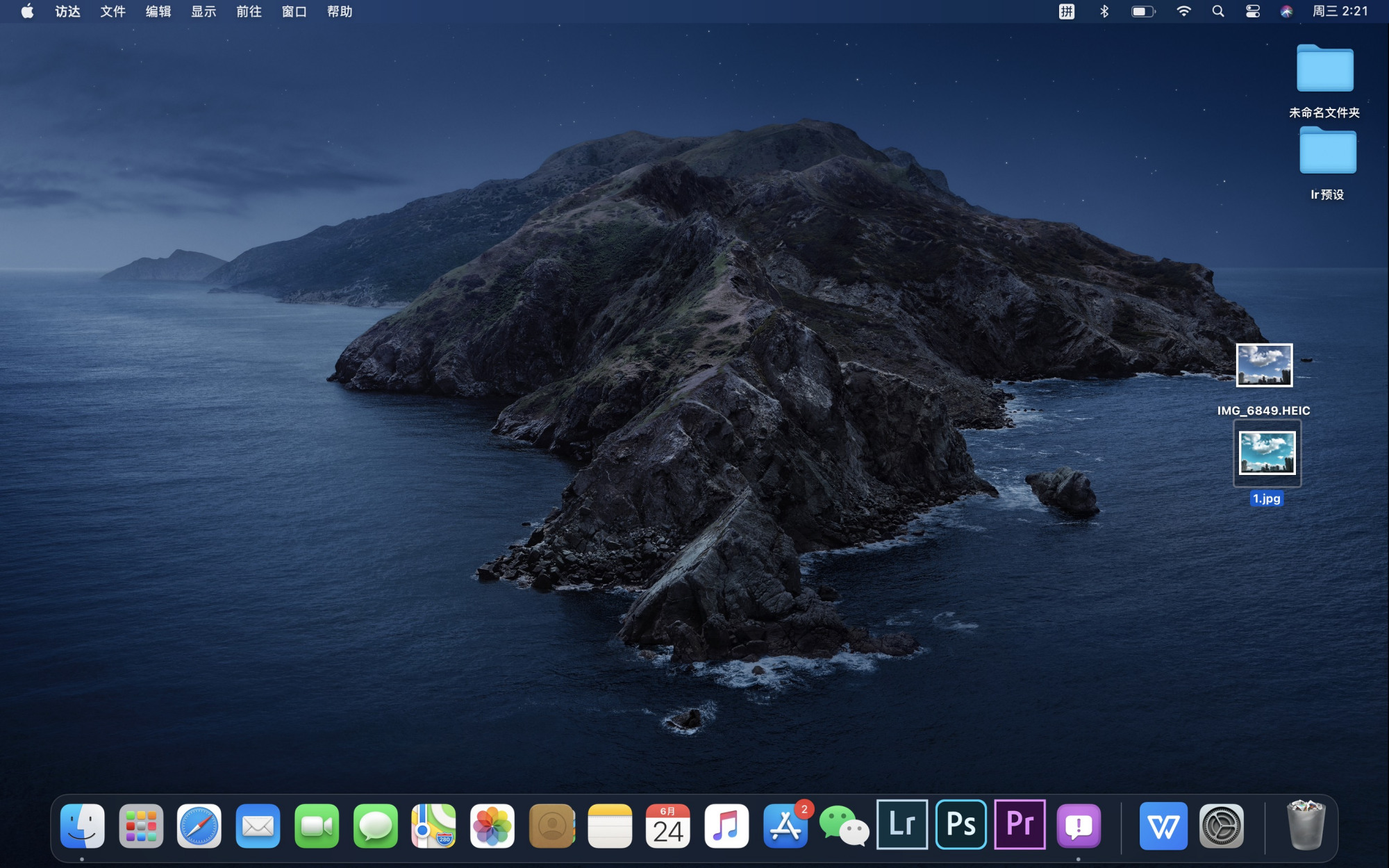Screen dimensions: 1389x868
Task: Open Bluetooth status menu
Action: click(1104, 11)
